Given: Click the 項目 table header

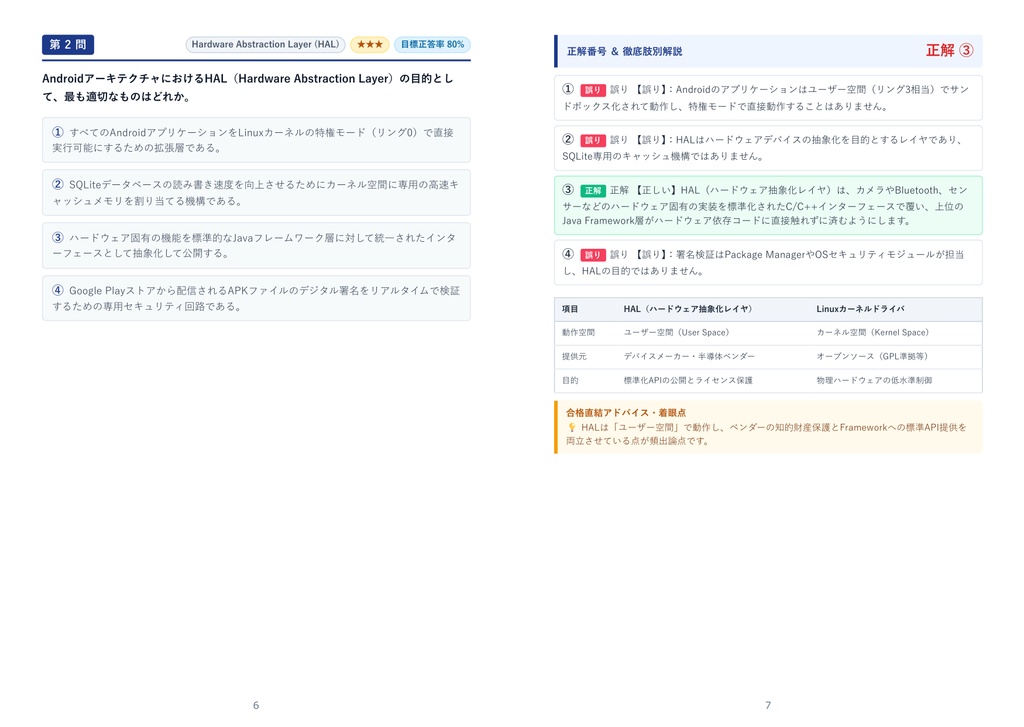Looking at the screenshot, I should (570, 309).
